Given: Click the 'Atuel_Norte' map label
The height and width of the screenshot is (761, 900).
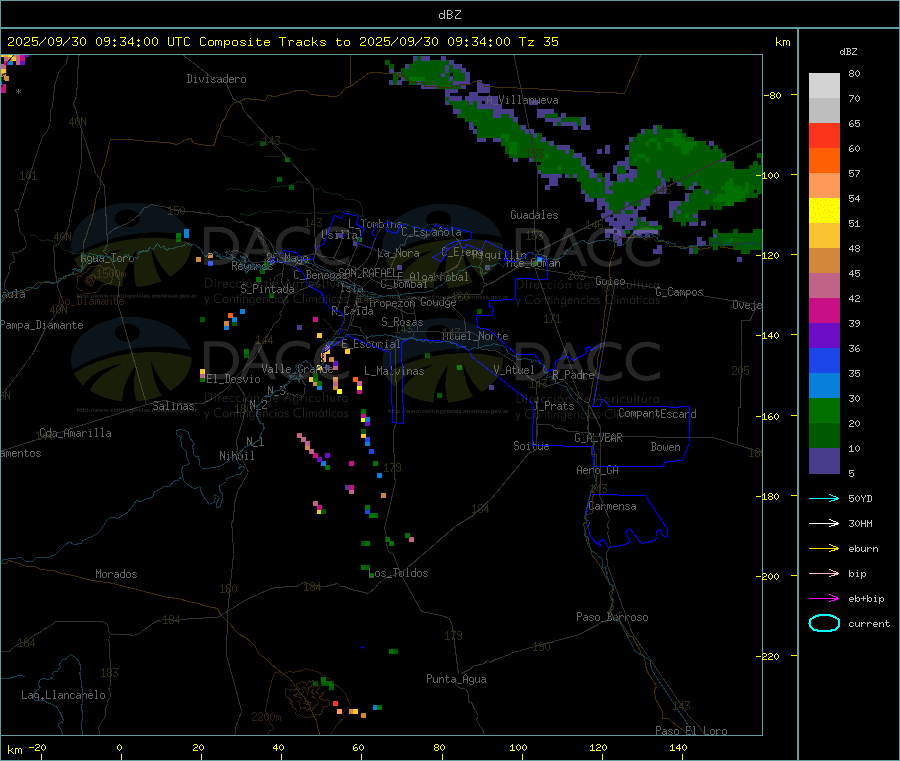Looking at the screenshot, I should [x=475, y=336].
